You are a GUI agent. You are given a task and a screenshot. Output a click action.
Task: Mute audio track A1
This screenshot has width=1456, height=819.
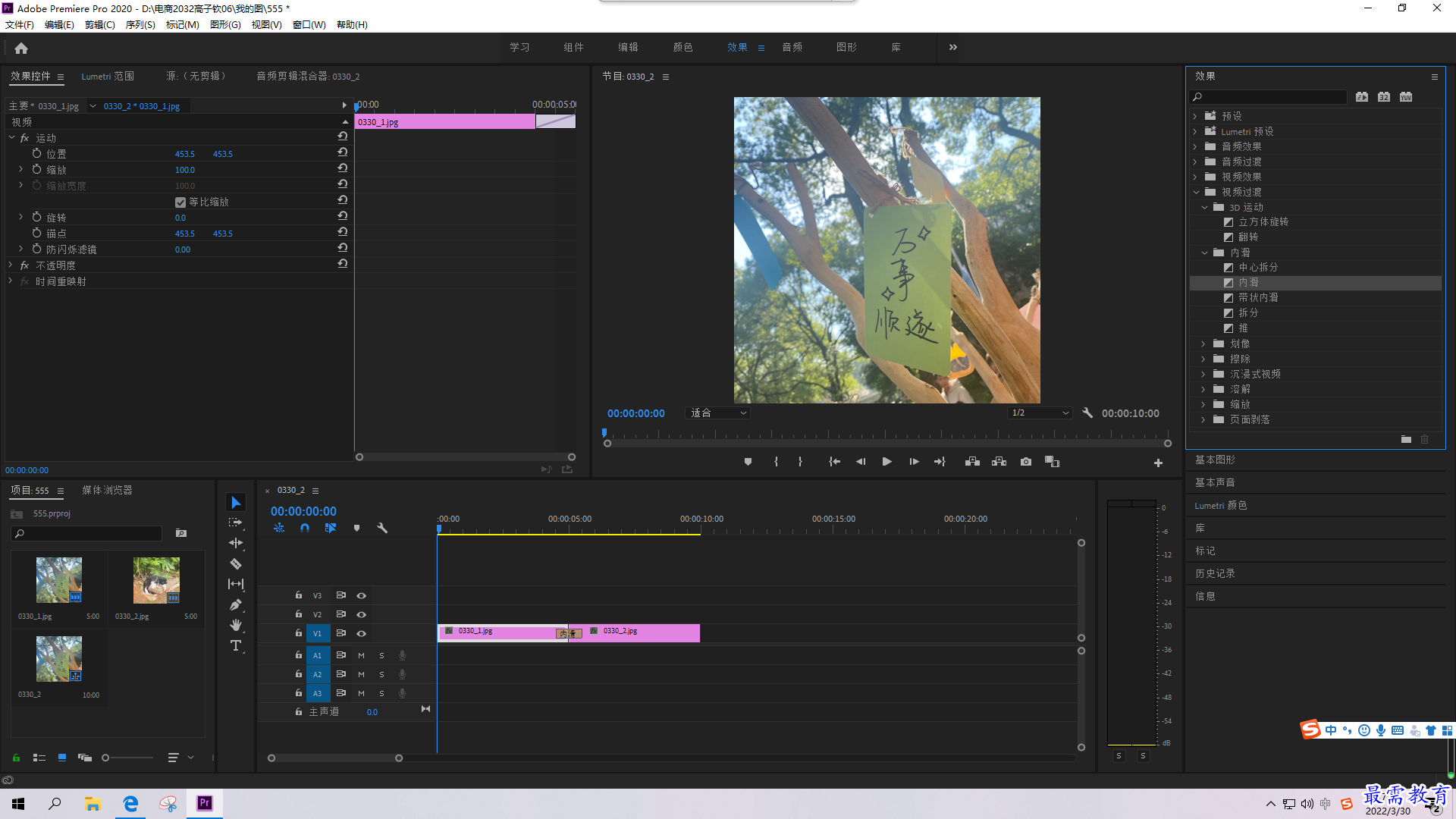click(361, 655)
